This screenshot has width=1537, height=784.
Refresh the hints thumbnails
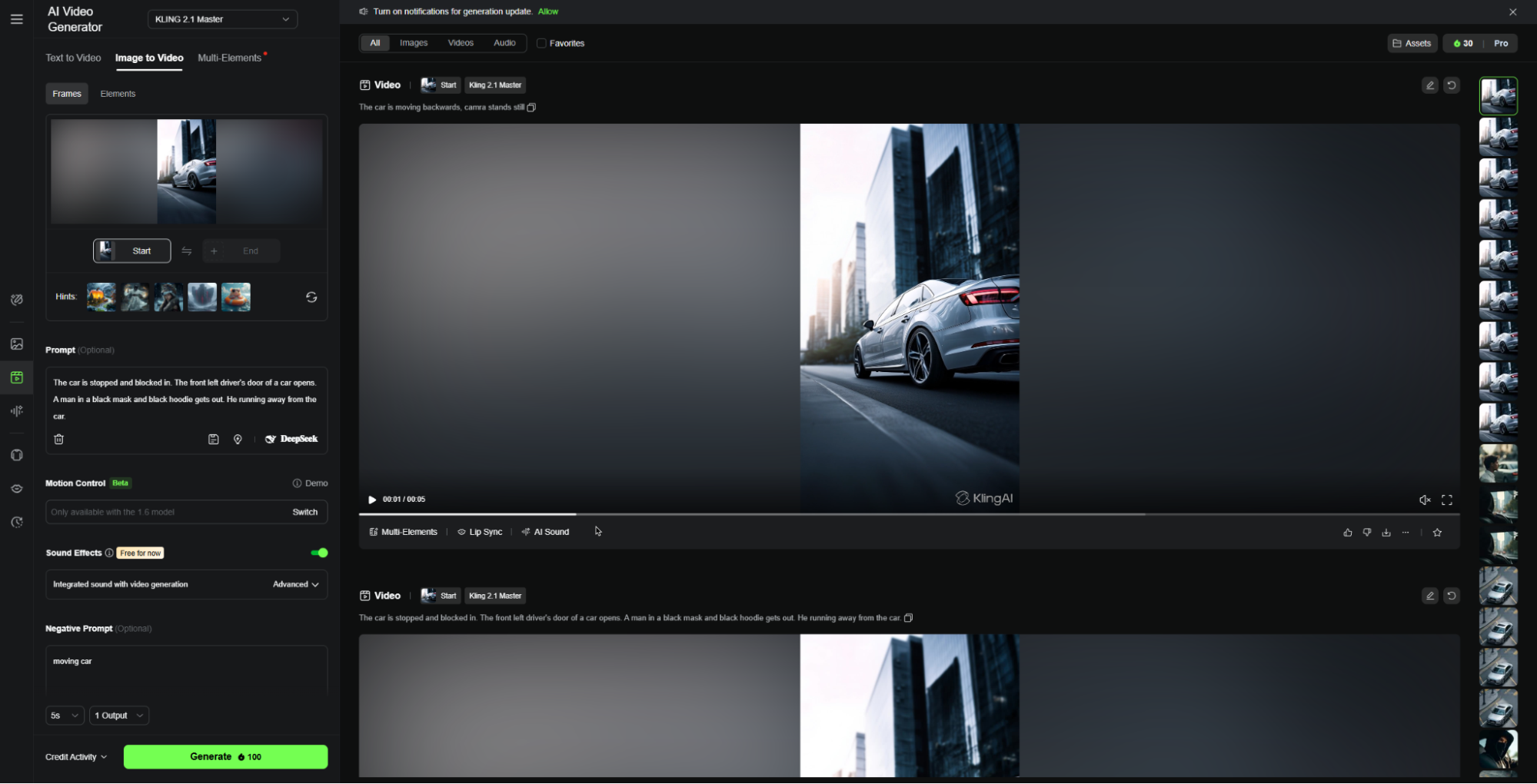tap(311, 297)
